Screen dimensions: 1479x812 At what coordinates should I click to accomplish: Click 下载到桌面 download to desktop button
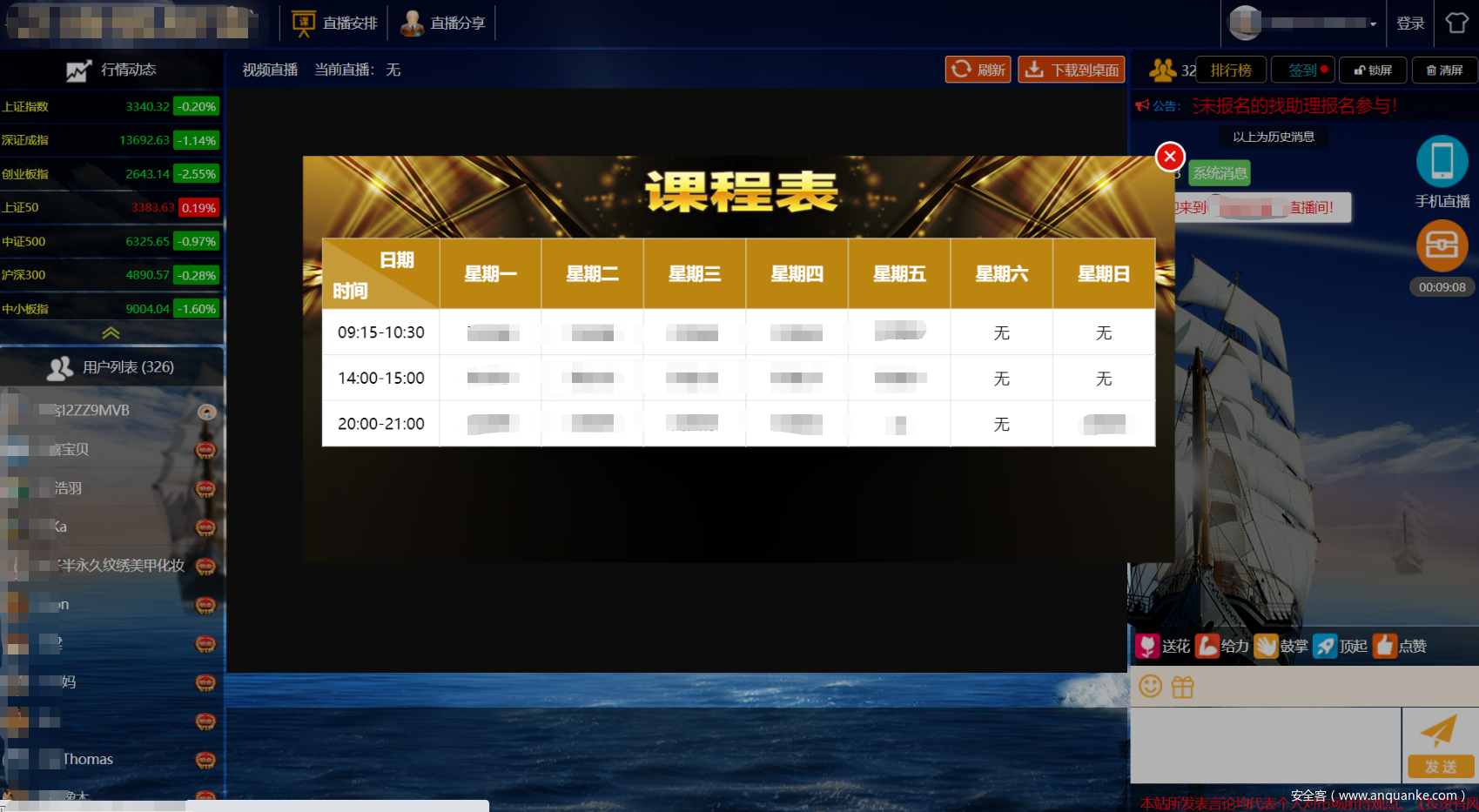click(1072, 70)
